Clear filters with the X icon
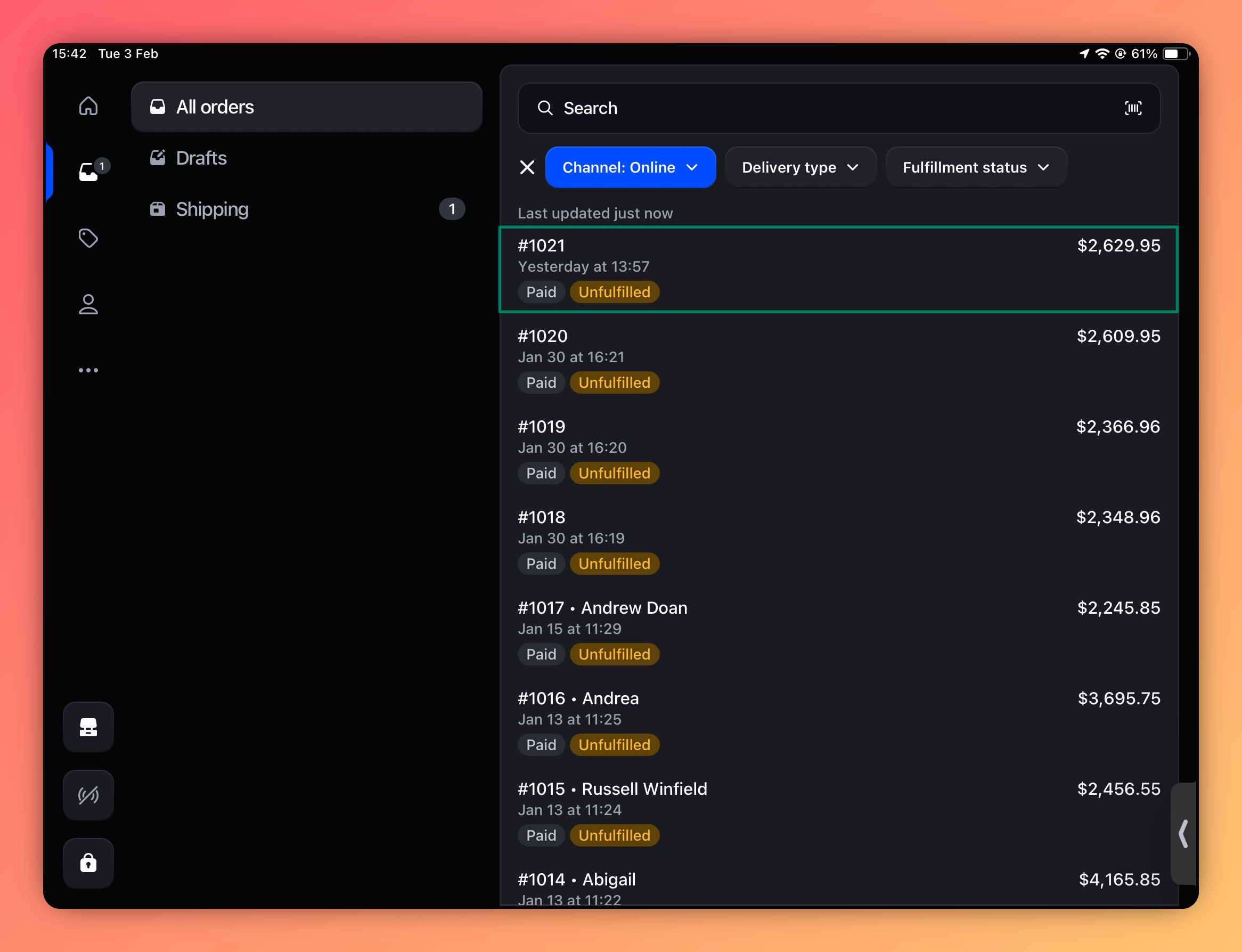The width and height of the screenshot is (1242, 952). click(x=527, y=167)
